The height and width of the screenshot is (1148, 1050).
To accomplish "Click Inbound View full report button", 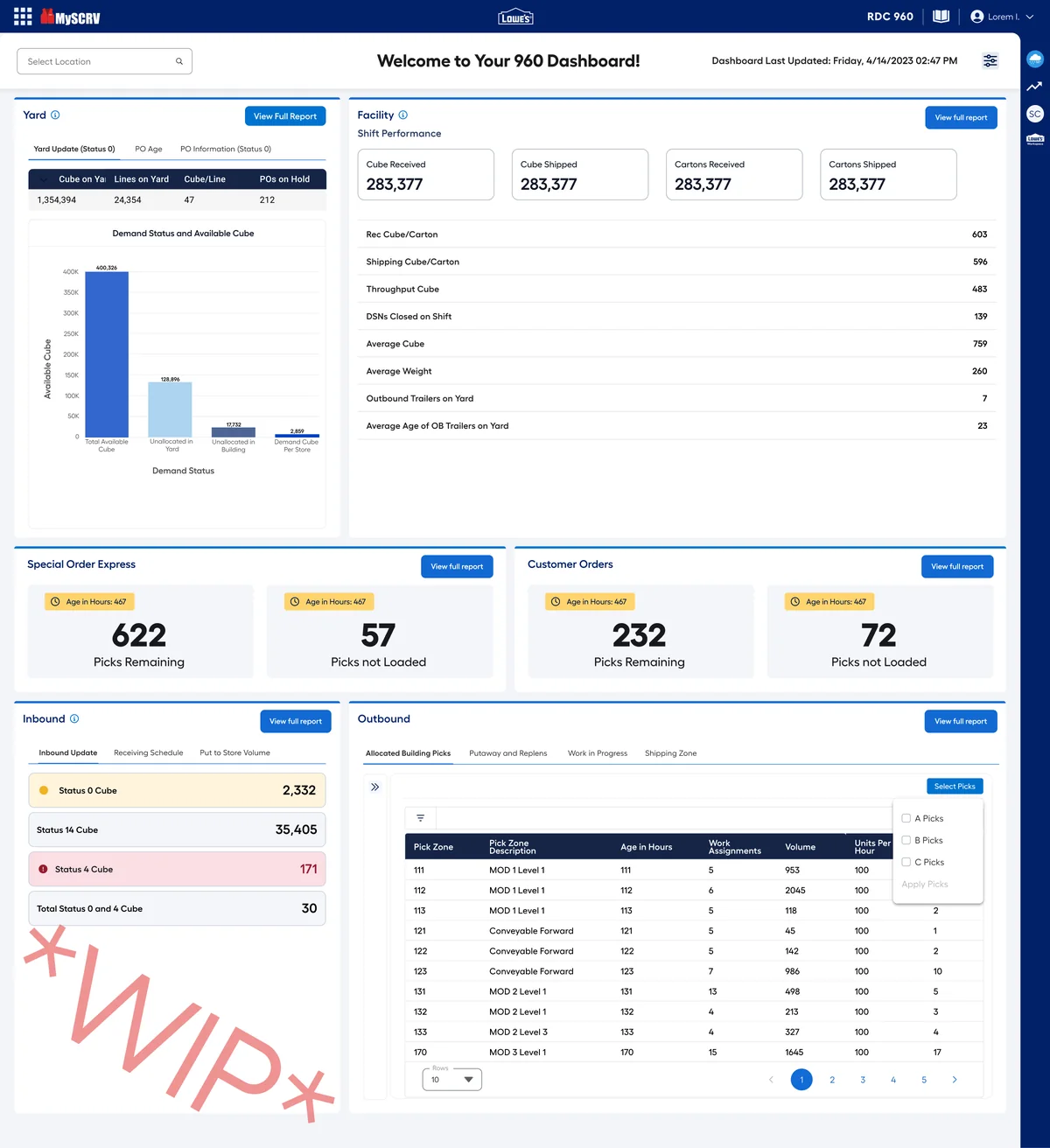I will 296,721.
